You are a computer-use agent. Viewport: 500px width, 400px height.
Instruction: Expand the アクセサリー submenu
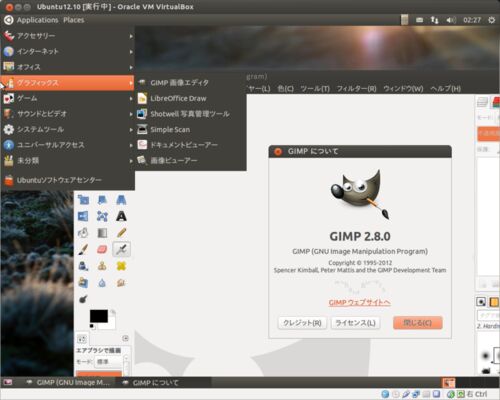[67, 36]
